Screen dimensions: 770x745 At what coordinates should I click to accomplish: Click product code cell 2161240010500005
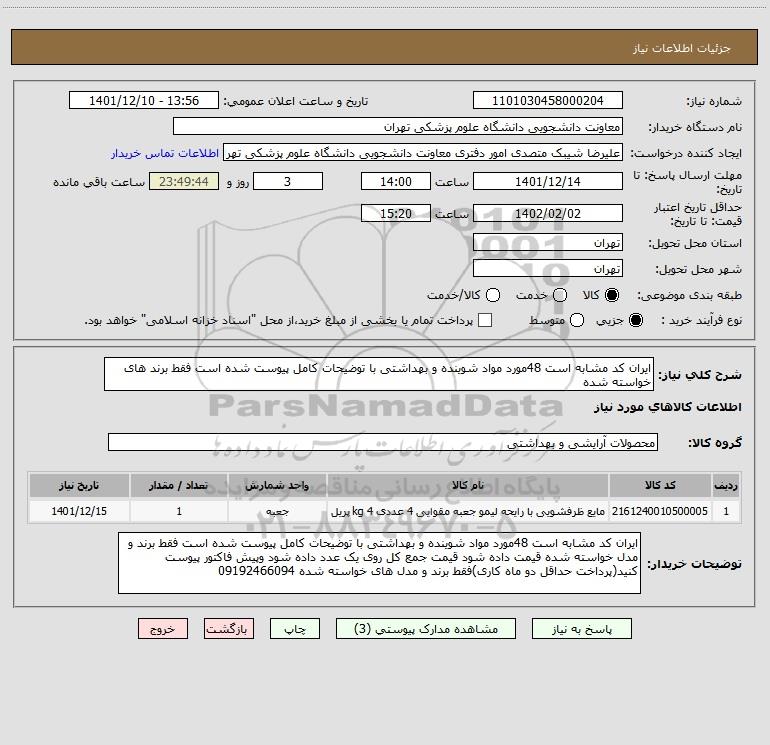click(660, 511)
